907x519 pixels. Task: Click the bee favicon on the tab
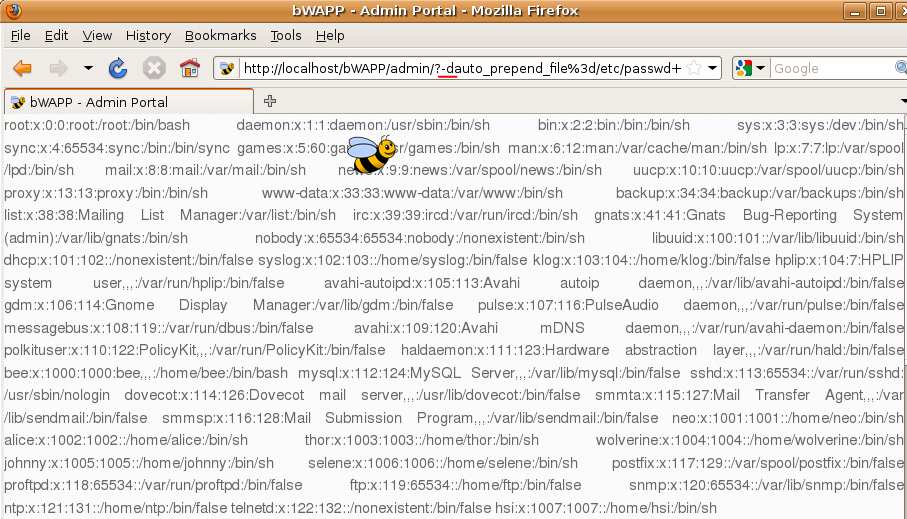click(19, 102)
